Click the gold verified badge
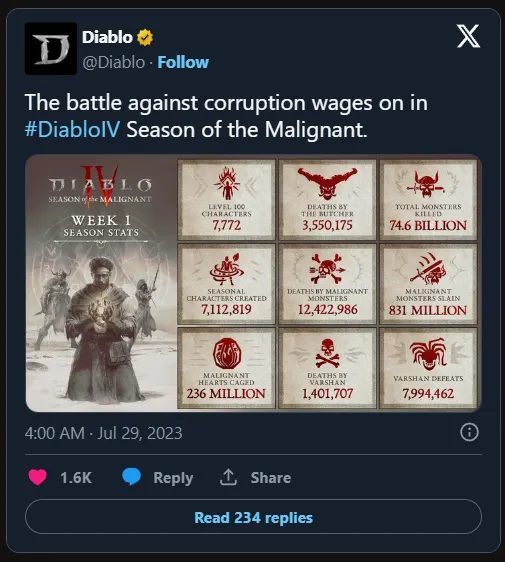Screen dimensions: 505x562 pos(145,37)
